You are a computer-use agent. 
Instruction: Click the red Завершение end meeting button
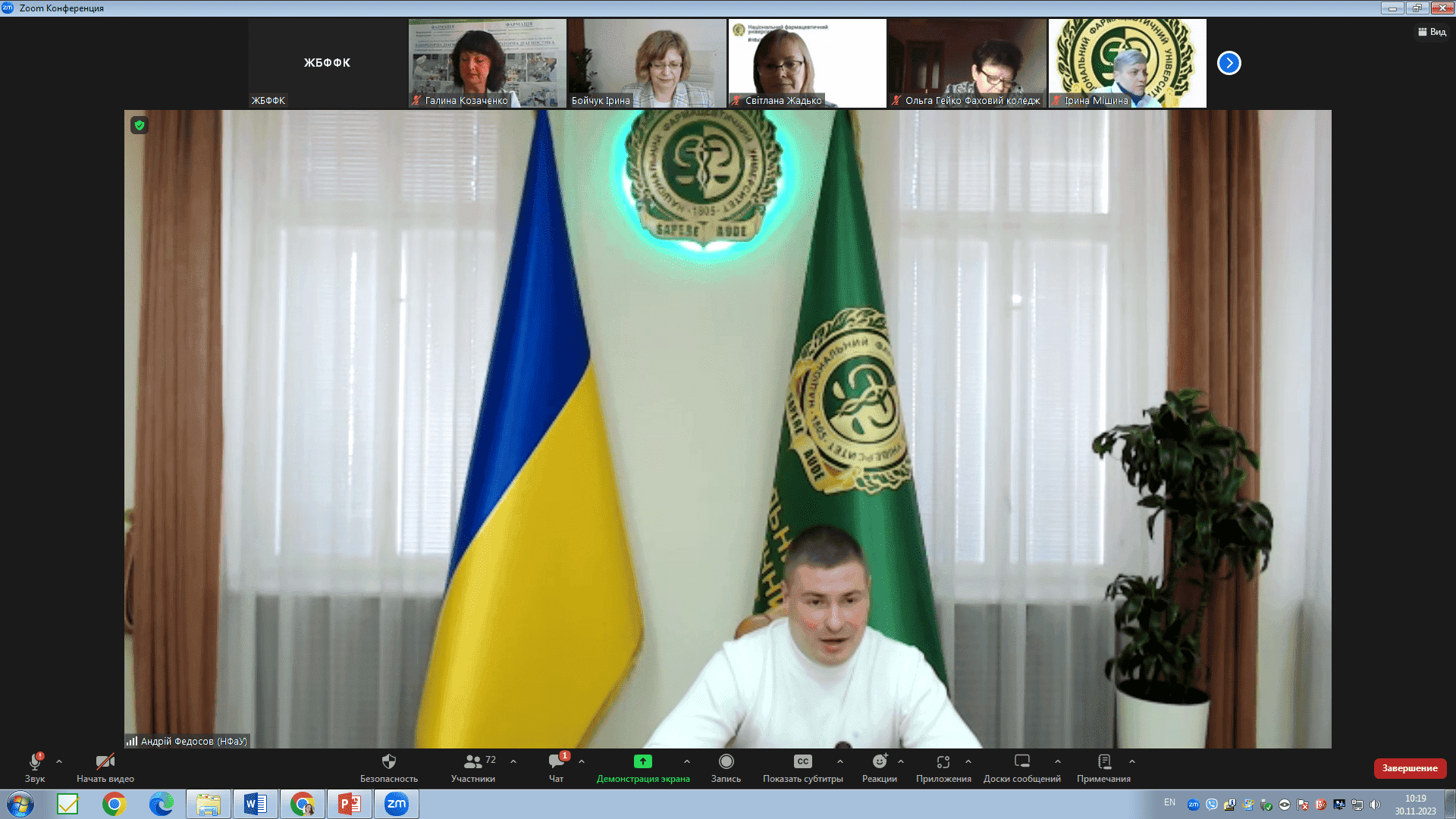pos(1410,768)
